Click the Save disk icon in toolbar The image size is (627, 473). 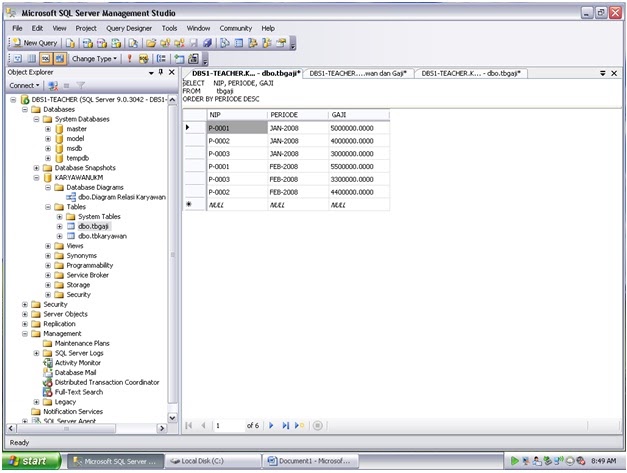click(194, 43)
